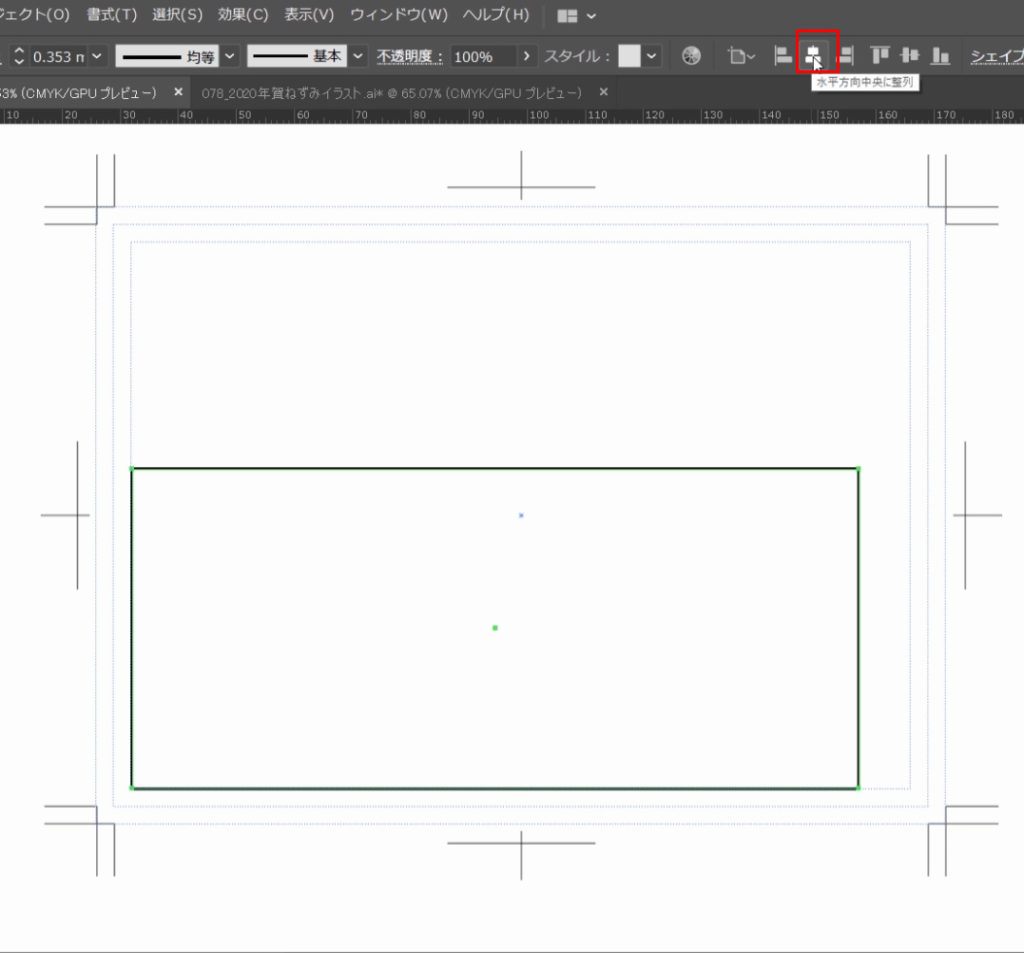Close the 078_2020年賀ねずみイラスト document tab
This screenshot has height=953, width=1024.
coord(604,92)
